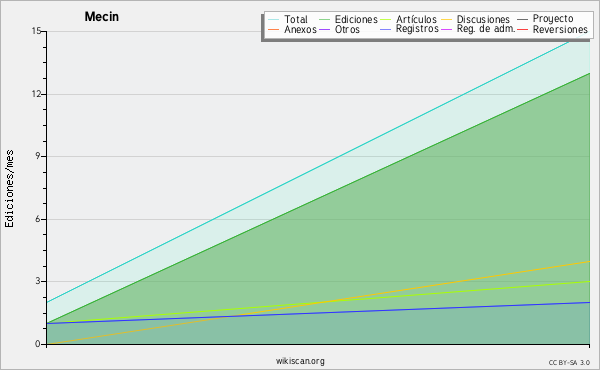Click the 3 y-axis value
Image resolution: width=600 pixels, height=370 pixels.
pyautogui.click(x=39, y=281)
